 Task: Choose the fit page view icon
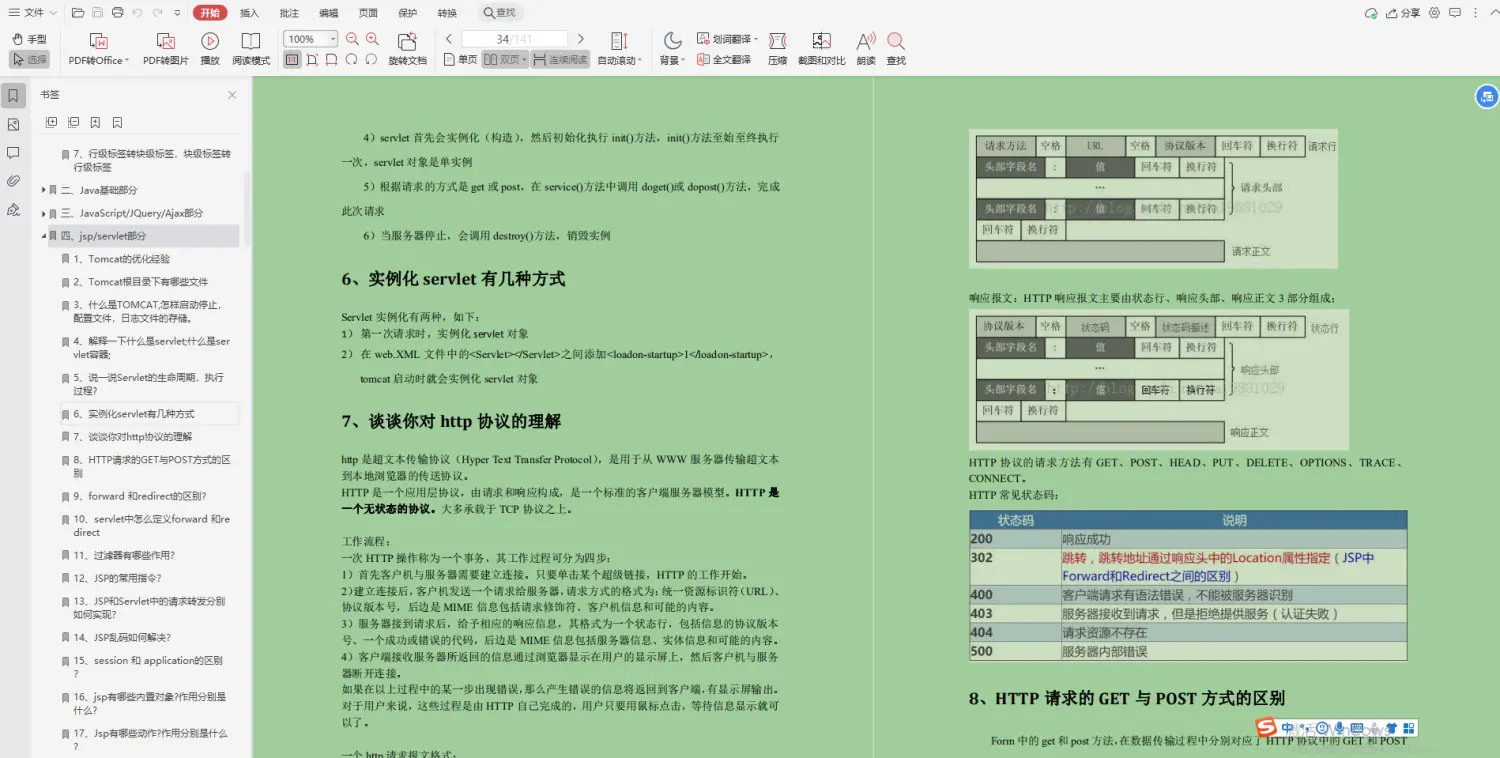pyautogui.click(x=312, y=60)
